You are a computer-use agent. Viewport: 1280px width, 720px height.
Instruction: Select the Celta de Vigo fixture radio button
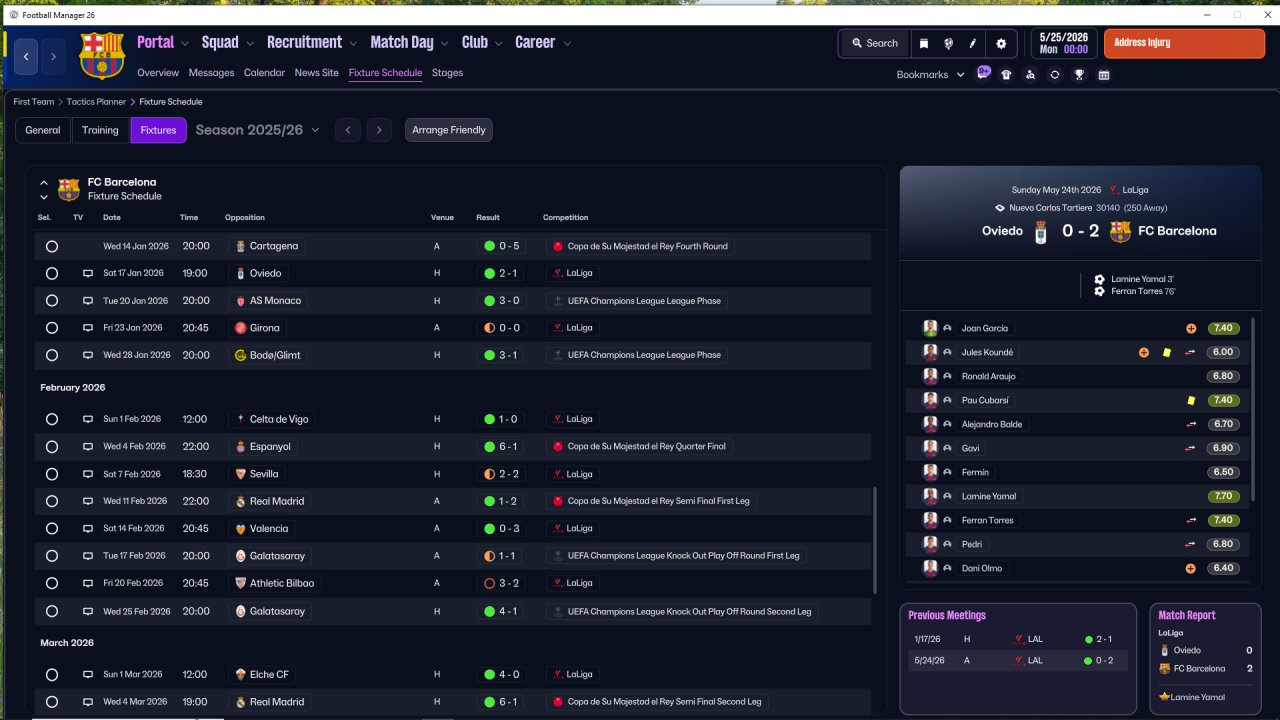(x=52, y=419)
